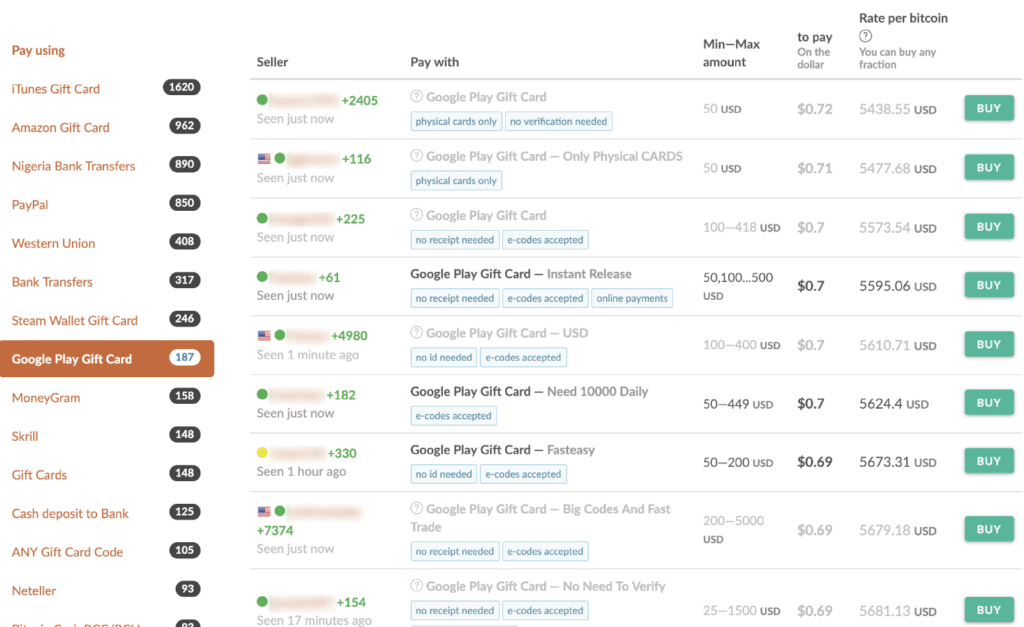Click the no verification needed tag

558,121
